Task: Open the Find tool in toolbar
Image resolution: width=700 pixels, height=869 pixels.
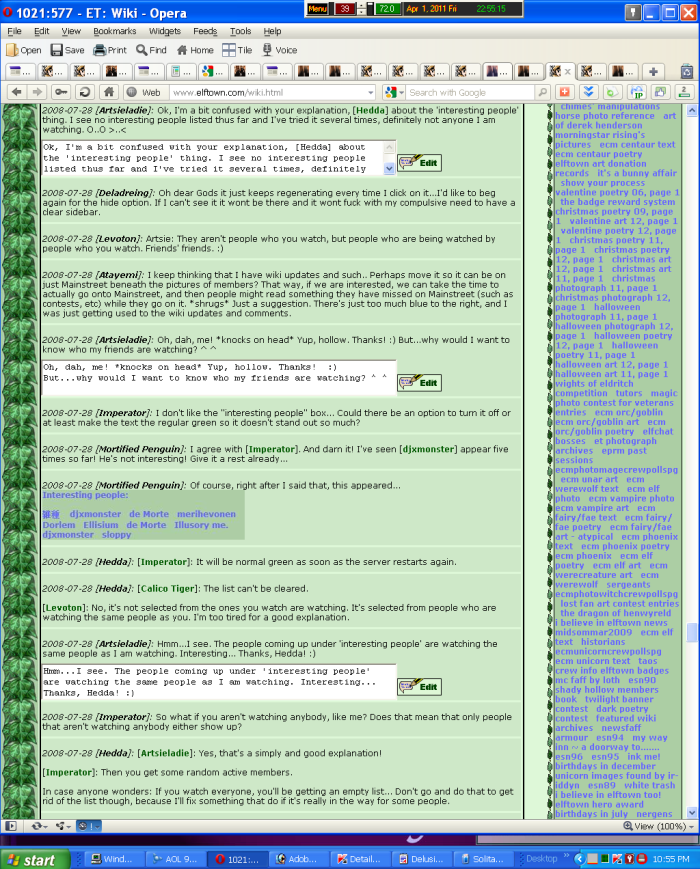Action: [151, 50]
